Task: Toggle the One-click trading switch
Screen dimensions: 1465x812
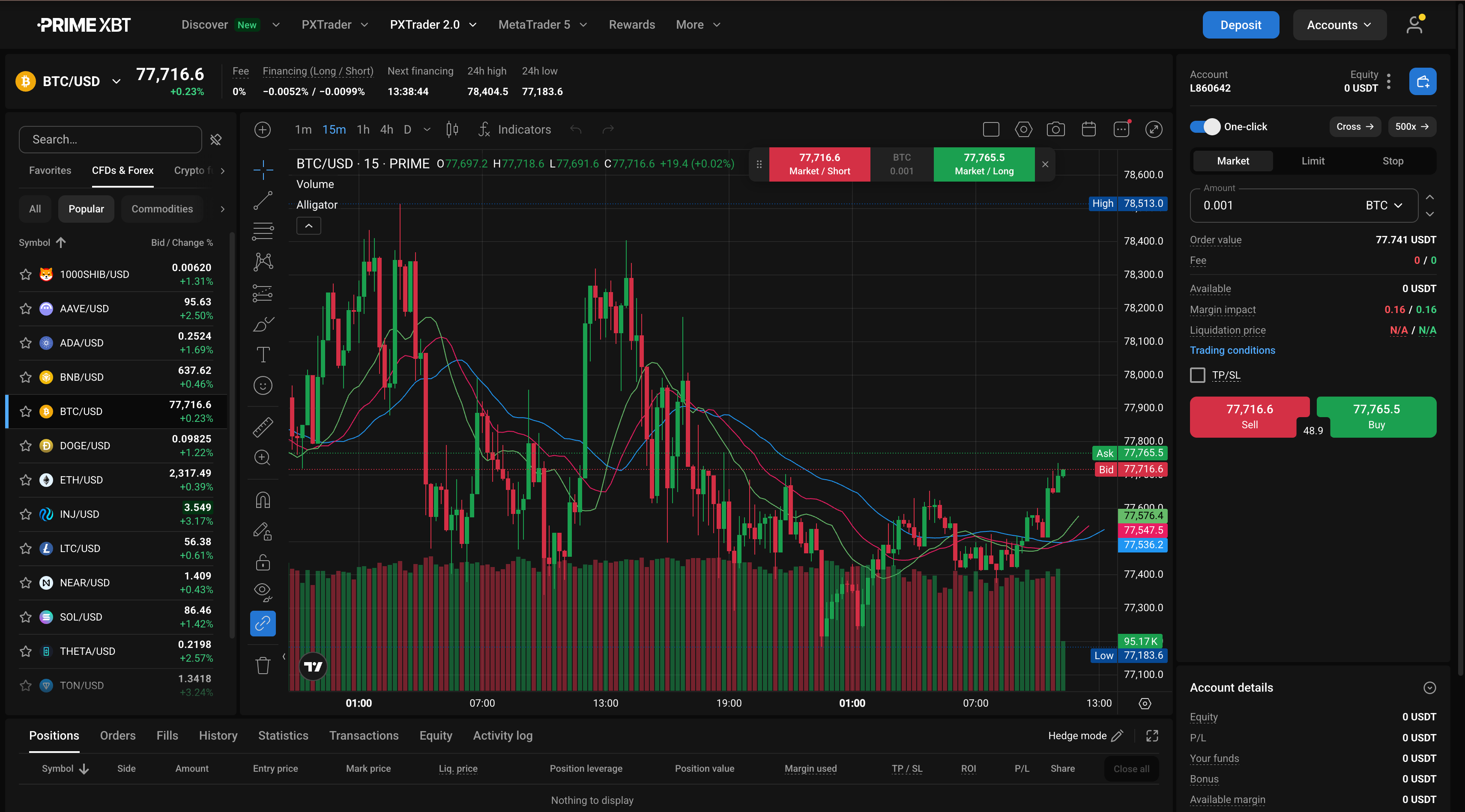Action: coord(1205,126)
